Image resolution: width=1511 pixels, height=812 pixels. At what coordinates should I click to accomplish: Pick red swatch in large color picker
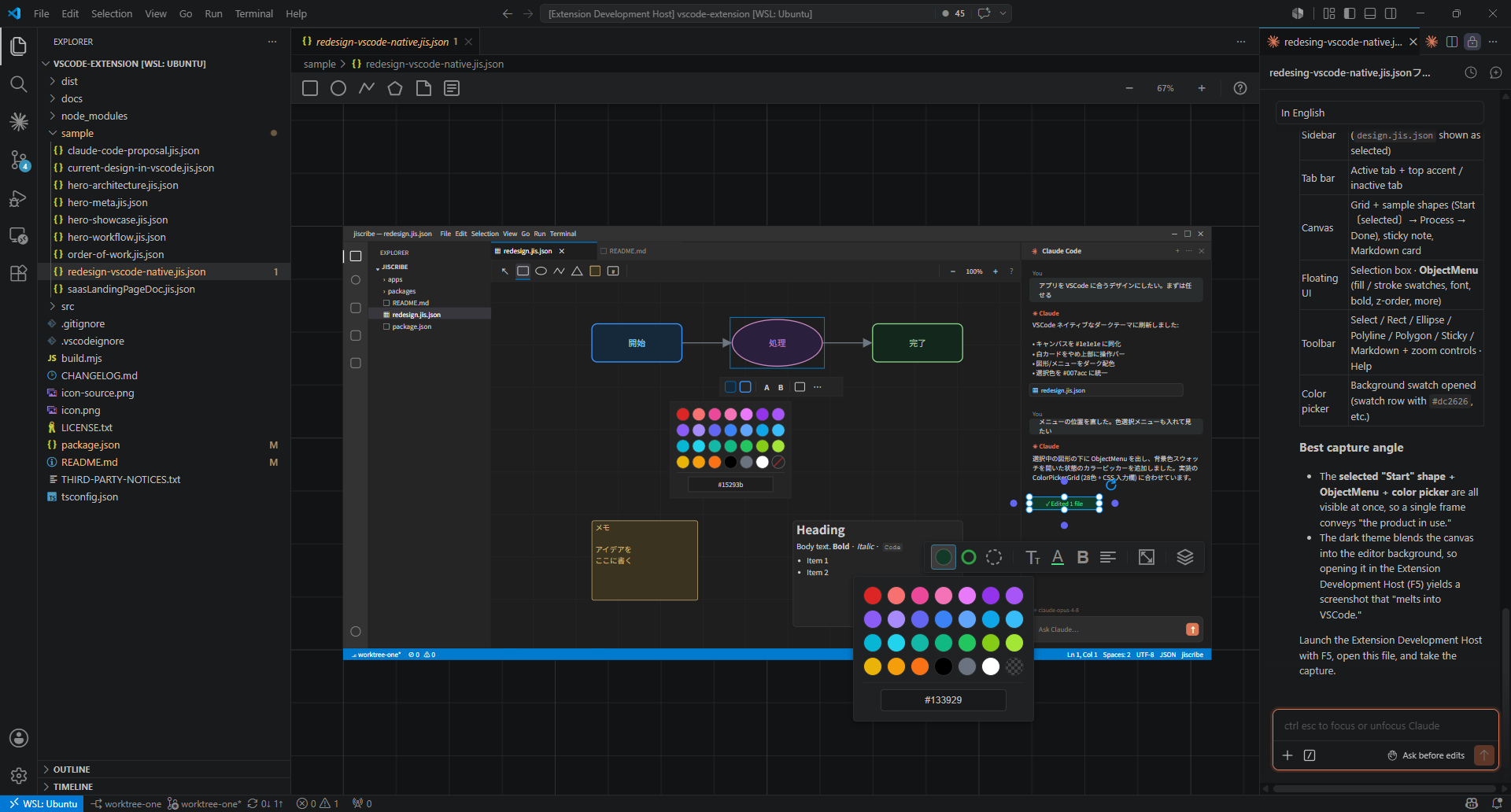[873, 596]
